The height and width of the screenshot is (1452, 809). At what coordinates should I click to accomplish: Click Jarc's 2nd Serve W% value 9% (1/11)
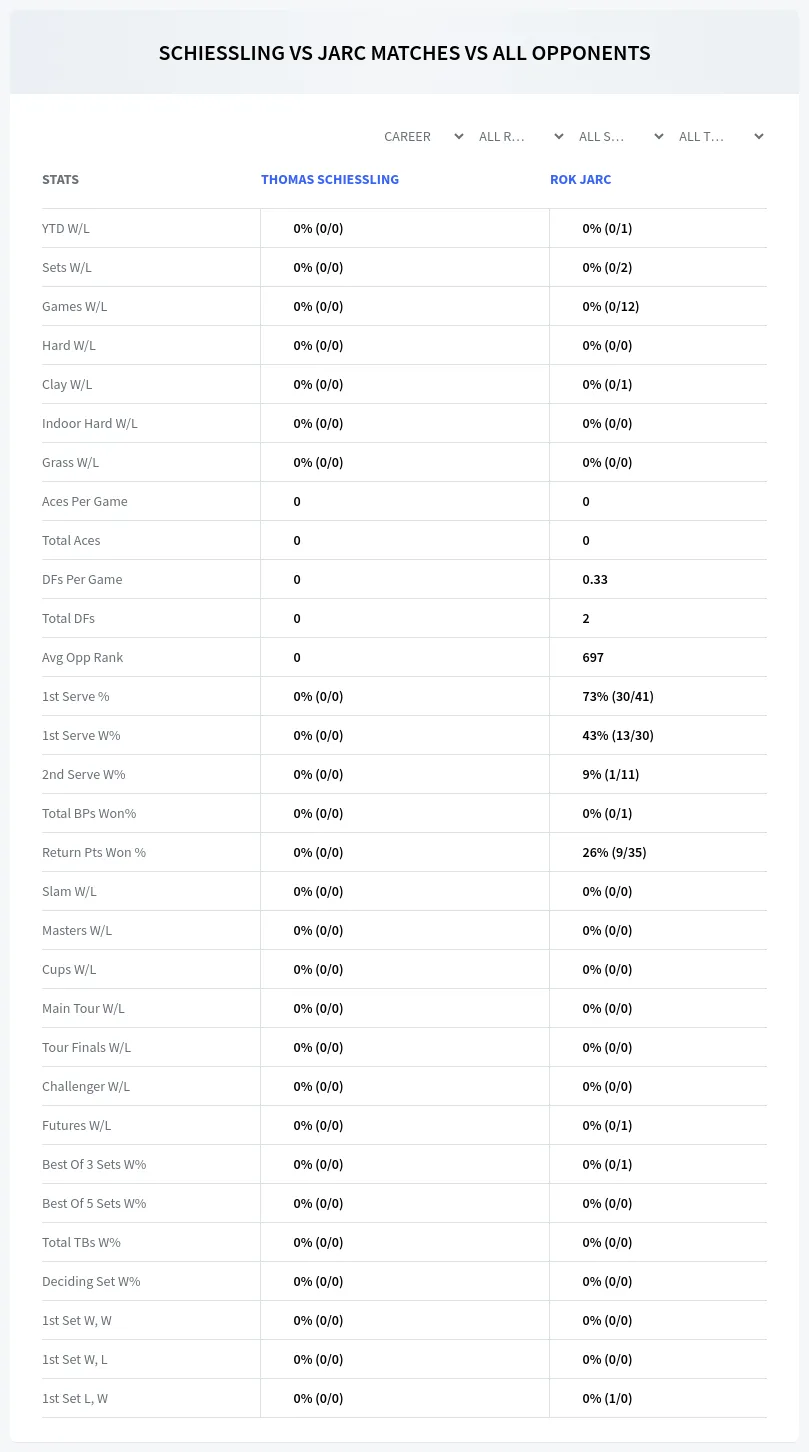pyautogui.click(x=611, y=774)
